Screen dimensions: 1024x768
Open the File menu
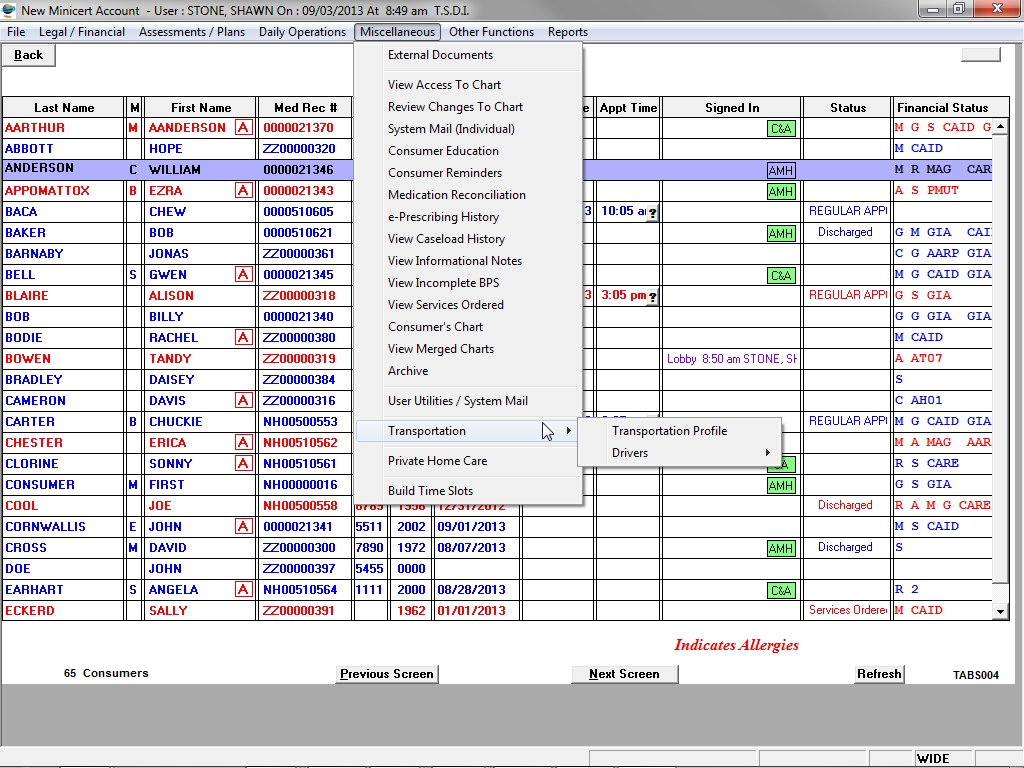click(16, 32)
